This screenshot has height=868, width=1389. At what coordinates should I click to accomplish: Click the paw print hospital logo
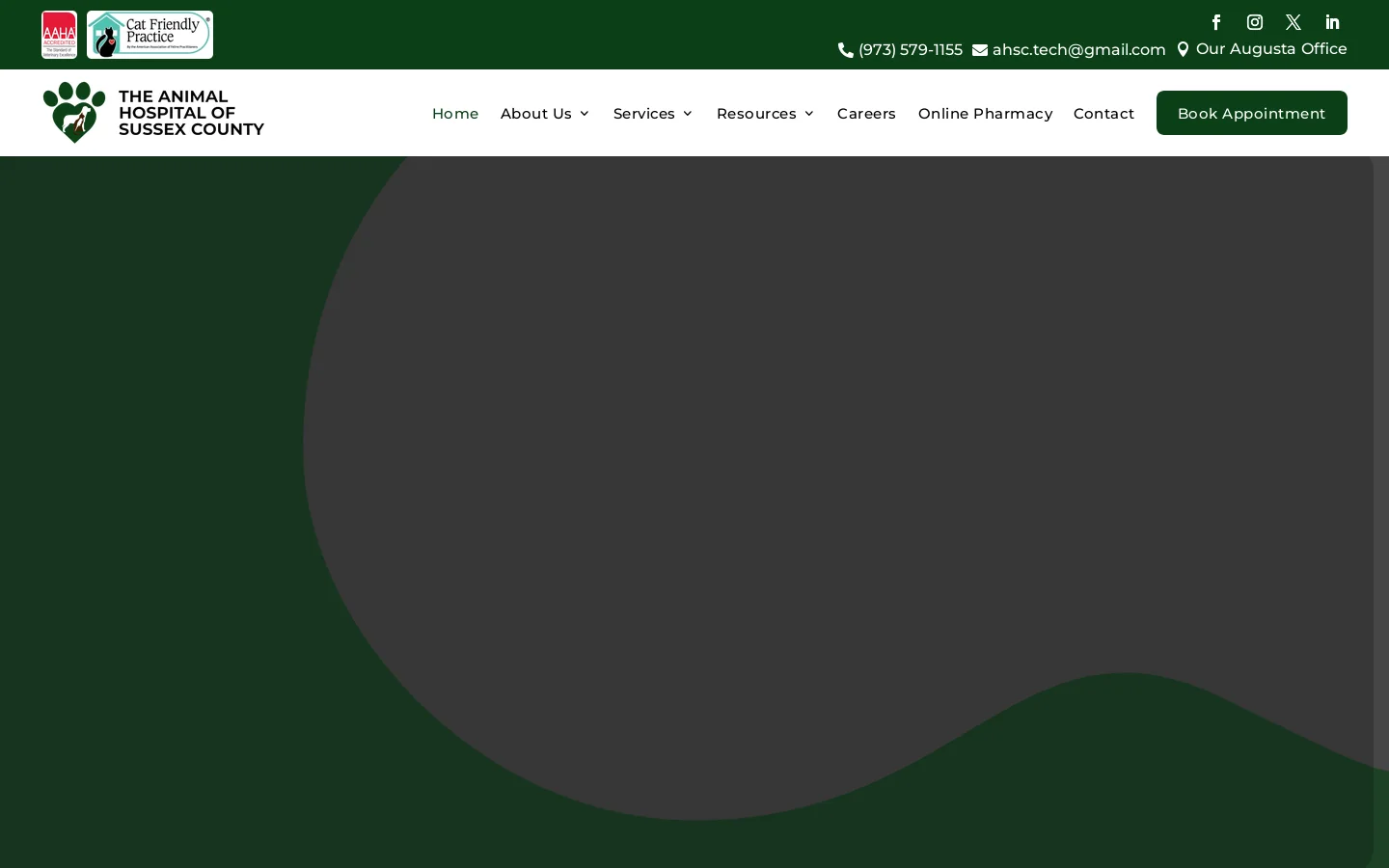pos(74,112)
